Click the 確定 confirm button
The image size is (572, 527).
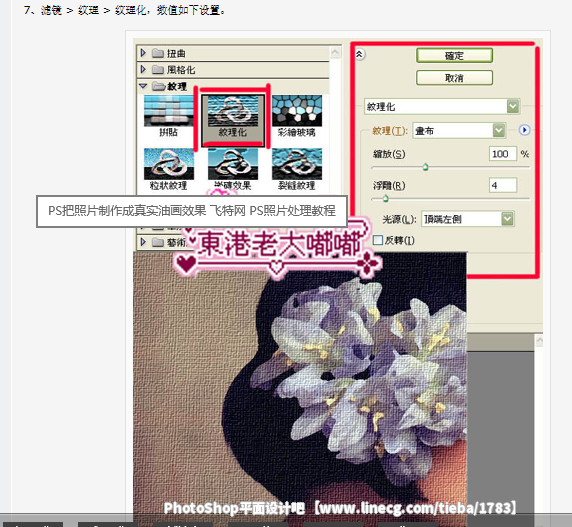point(454,55)
